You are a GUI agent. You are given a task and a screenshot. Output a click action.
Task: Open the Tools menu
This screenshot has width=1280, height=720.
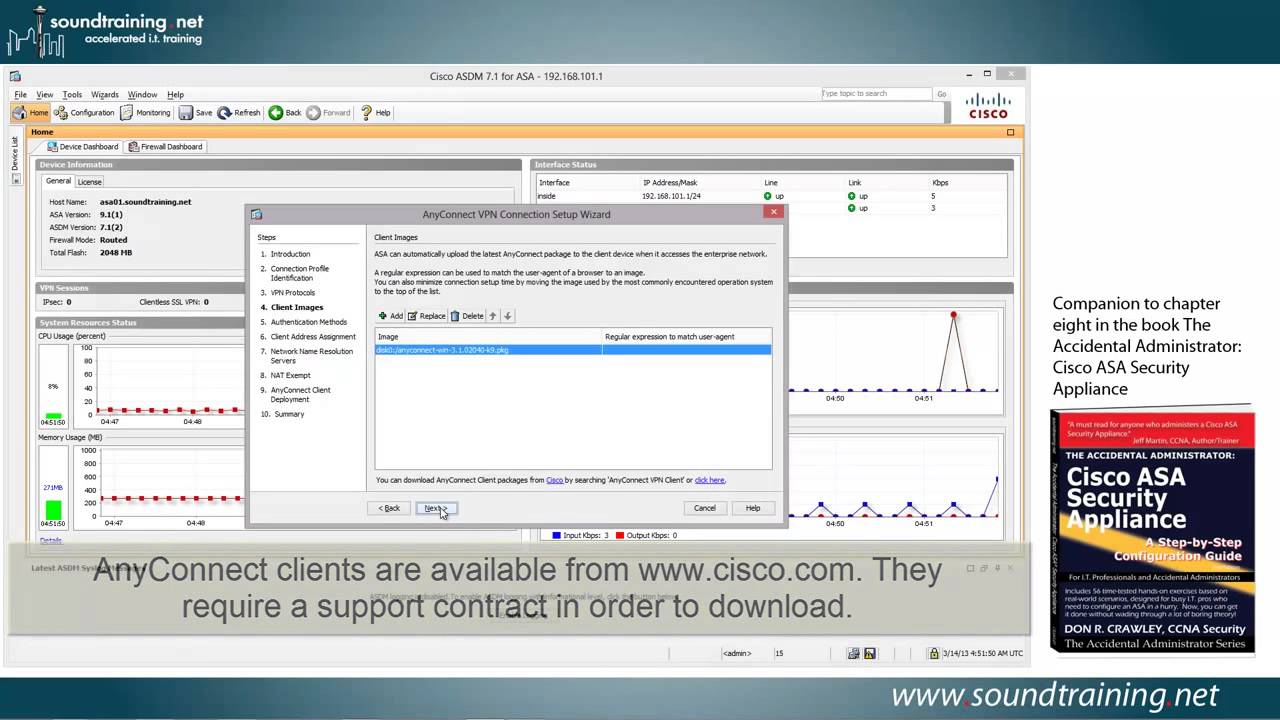[x=72, y=95]
